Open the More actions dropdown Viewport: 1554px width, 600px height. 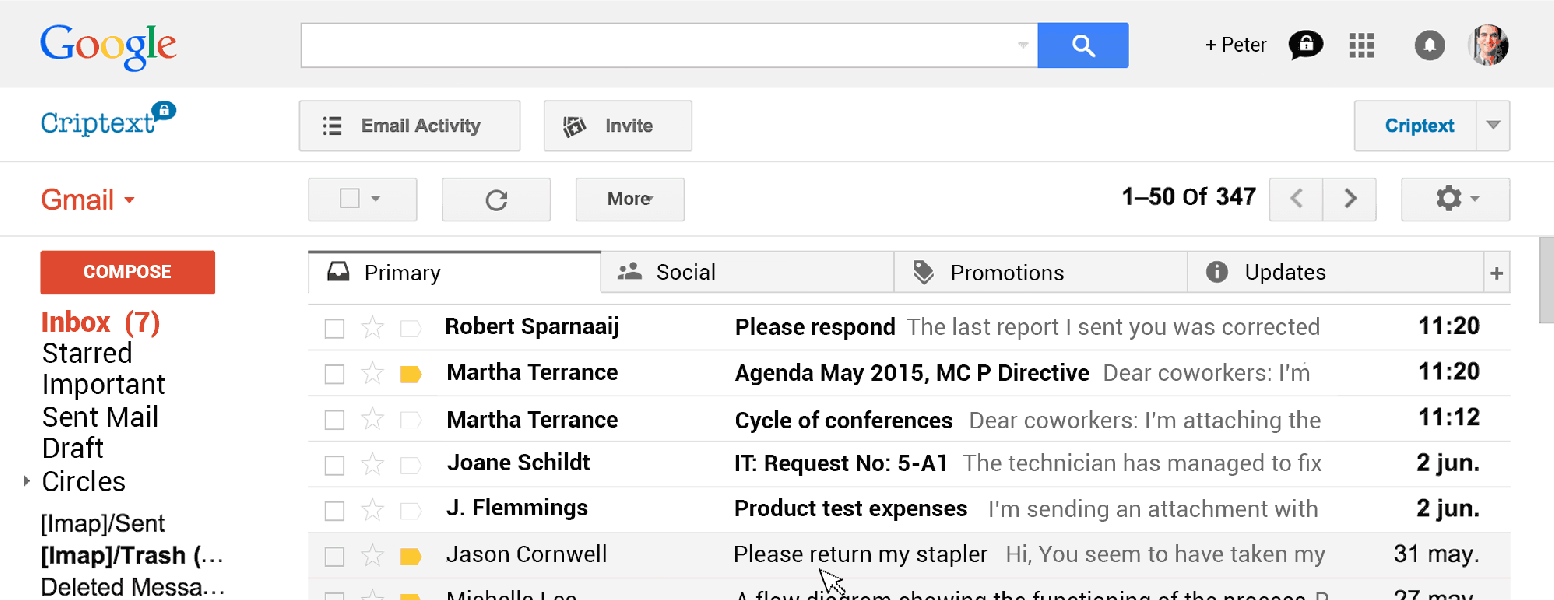point(629,199)
